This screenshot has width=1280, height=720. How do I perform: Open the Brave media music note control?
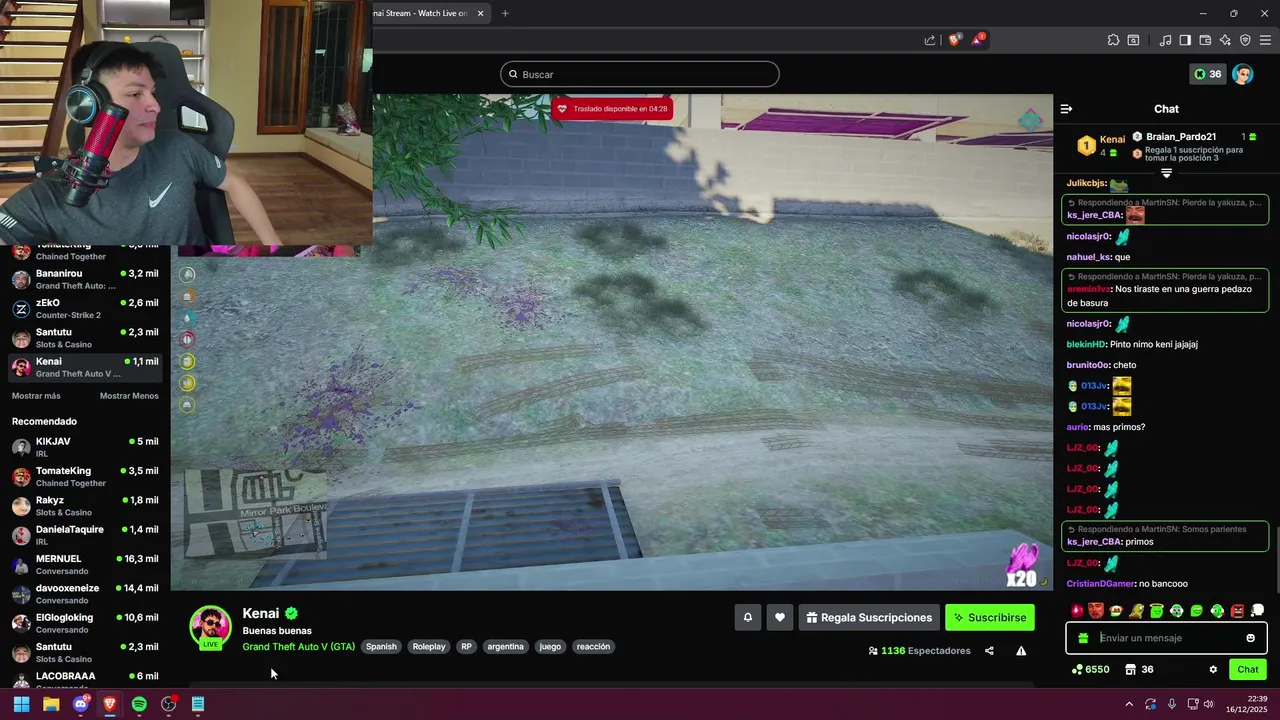(x=1165, y=40)
